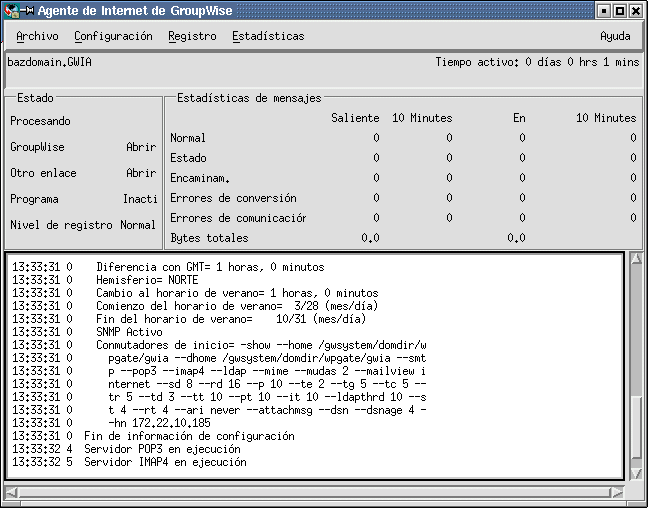Open the Configuración menu

tap(113, 36)
